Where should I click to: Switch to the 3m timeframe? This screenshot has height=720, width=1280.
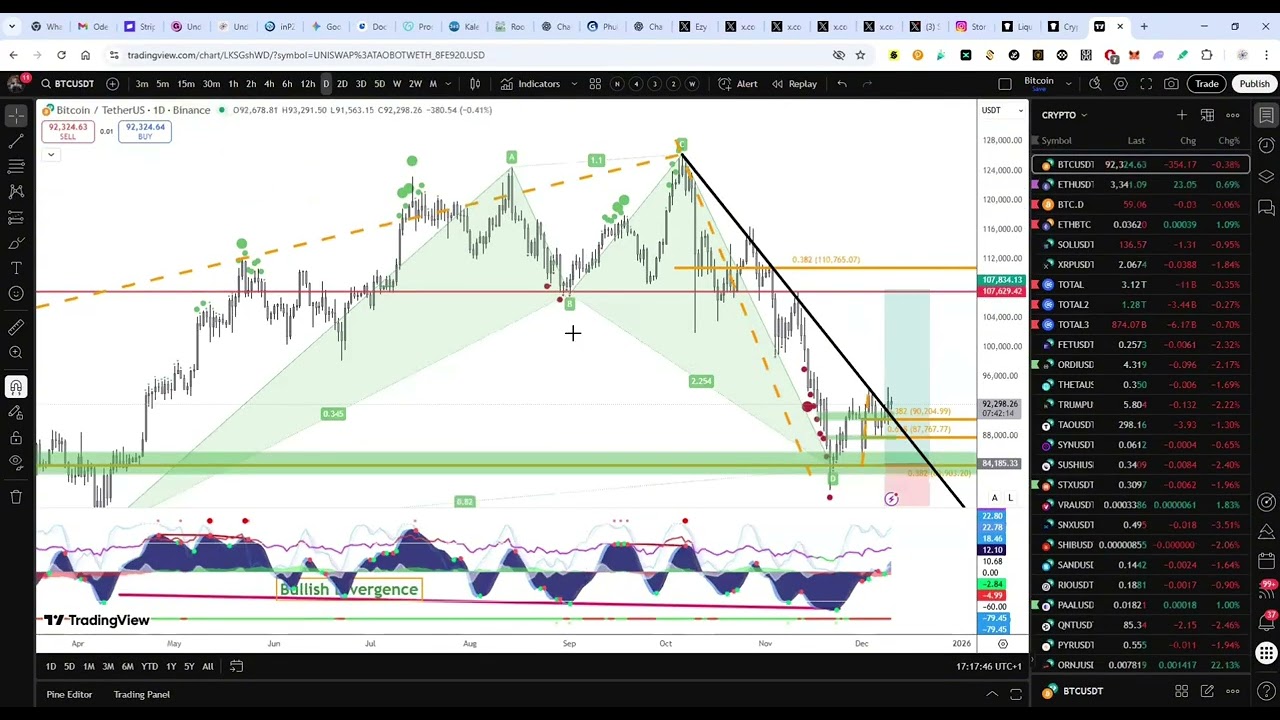pyautogui.click(x=142, y=84)
